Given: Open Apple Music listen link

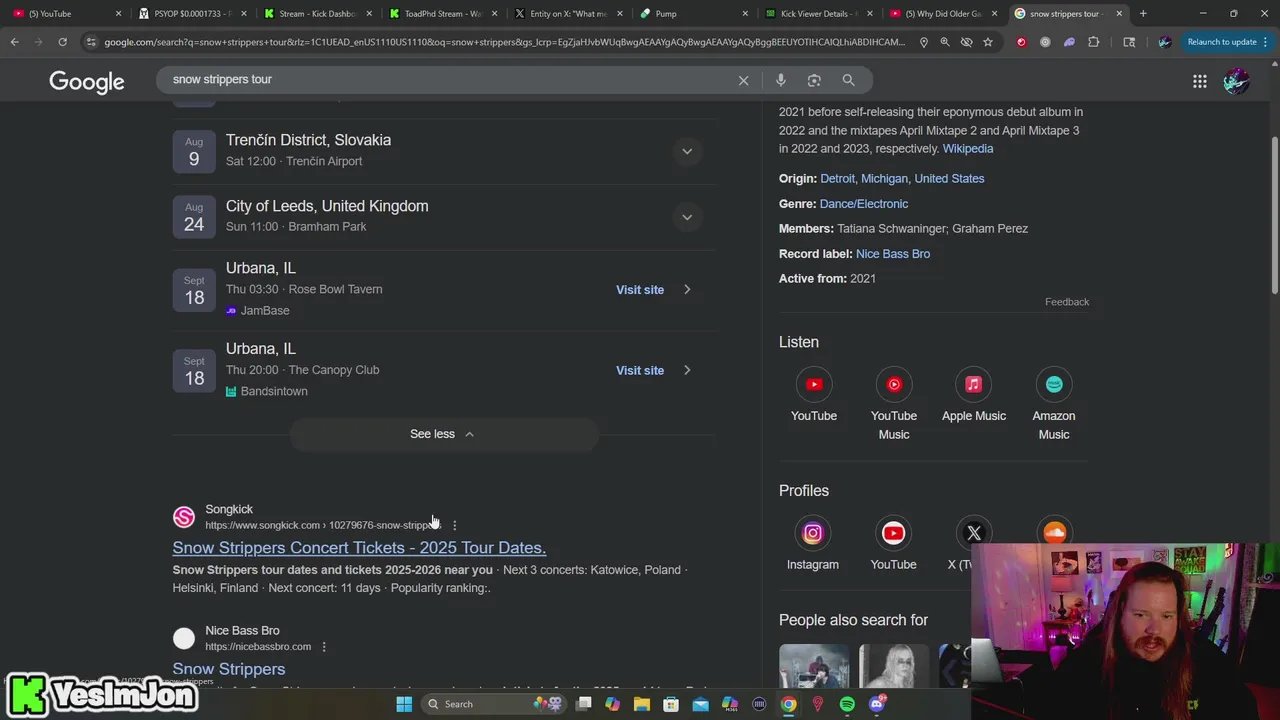Looking at the screenshot, I should 973,385.
